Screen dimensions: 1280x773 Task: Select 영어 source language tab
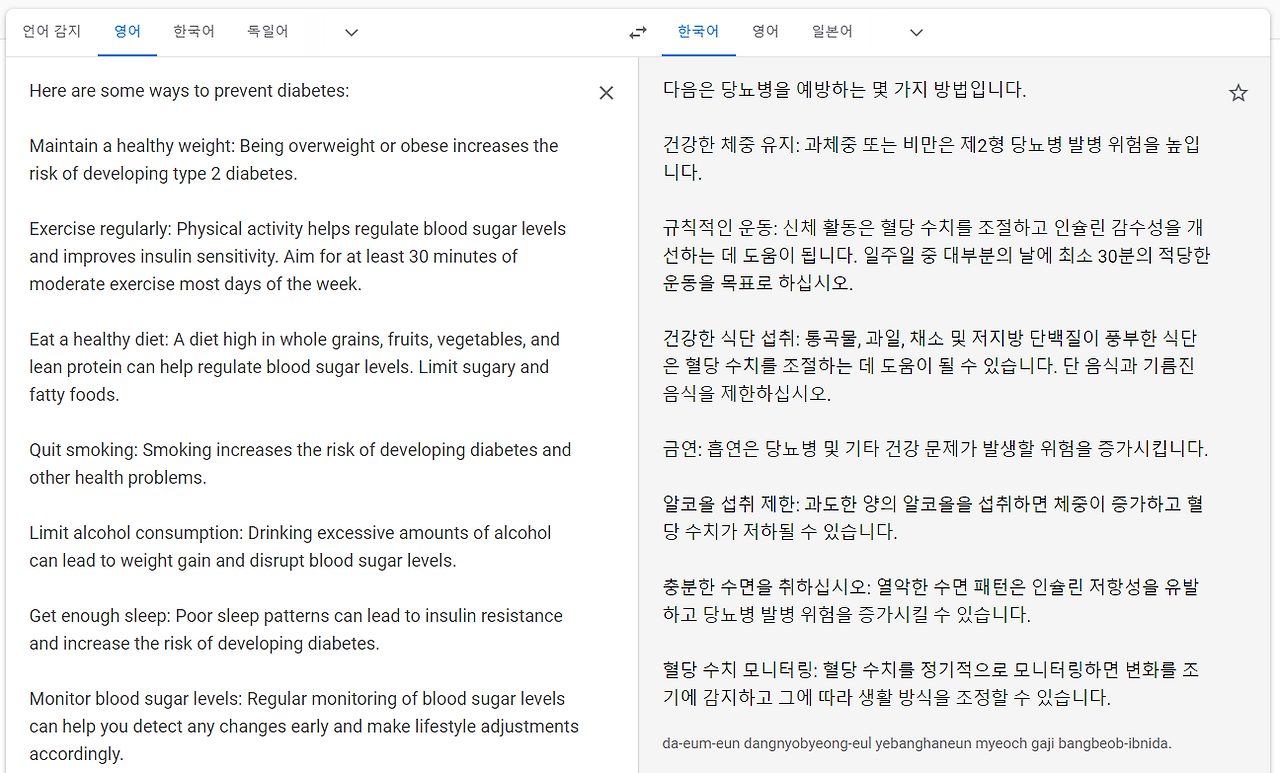(x=127, y=32)
